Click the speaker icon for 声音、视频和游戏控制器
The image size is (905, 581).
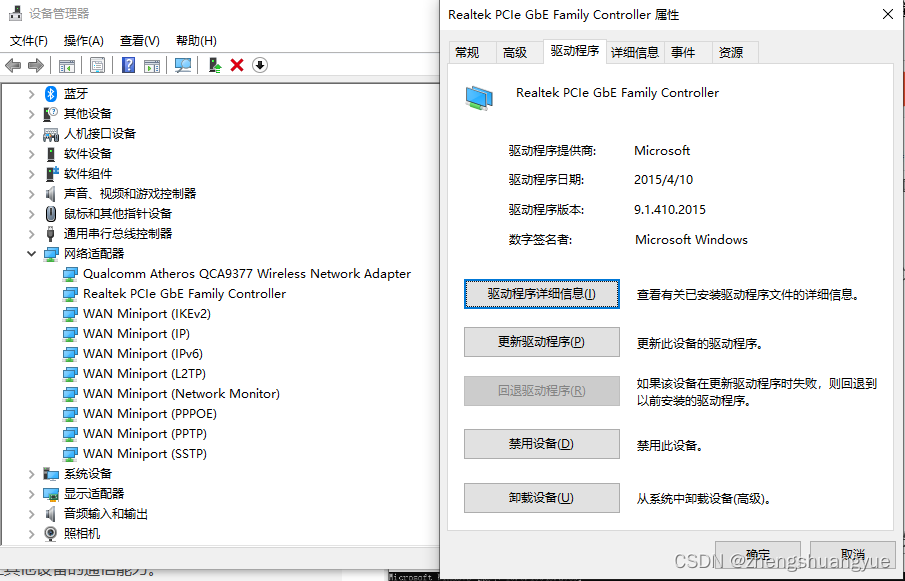pos(51,194)
